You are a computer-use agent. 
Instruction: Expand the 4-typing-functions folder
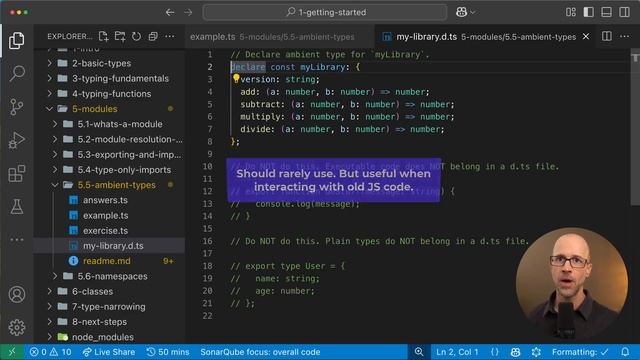[x=109, y=94]
